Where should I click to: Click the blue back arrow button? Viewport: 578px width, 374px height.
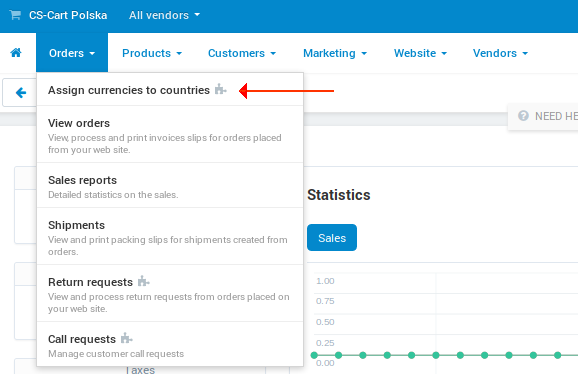(x=21, y=92)
